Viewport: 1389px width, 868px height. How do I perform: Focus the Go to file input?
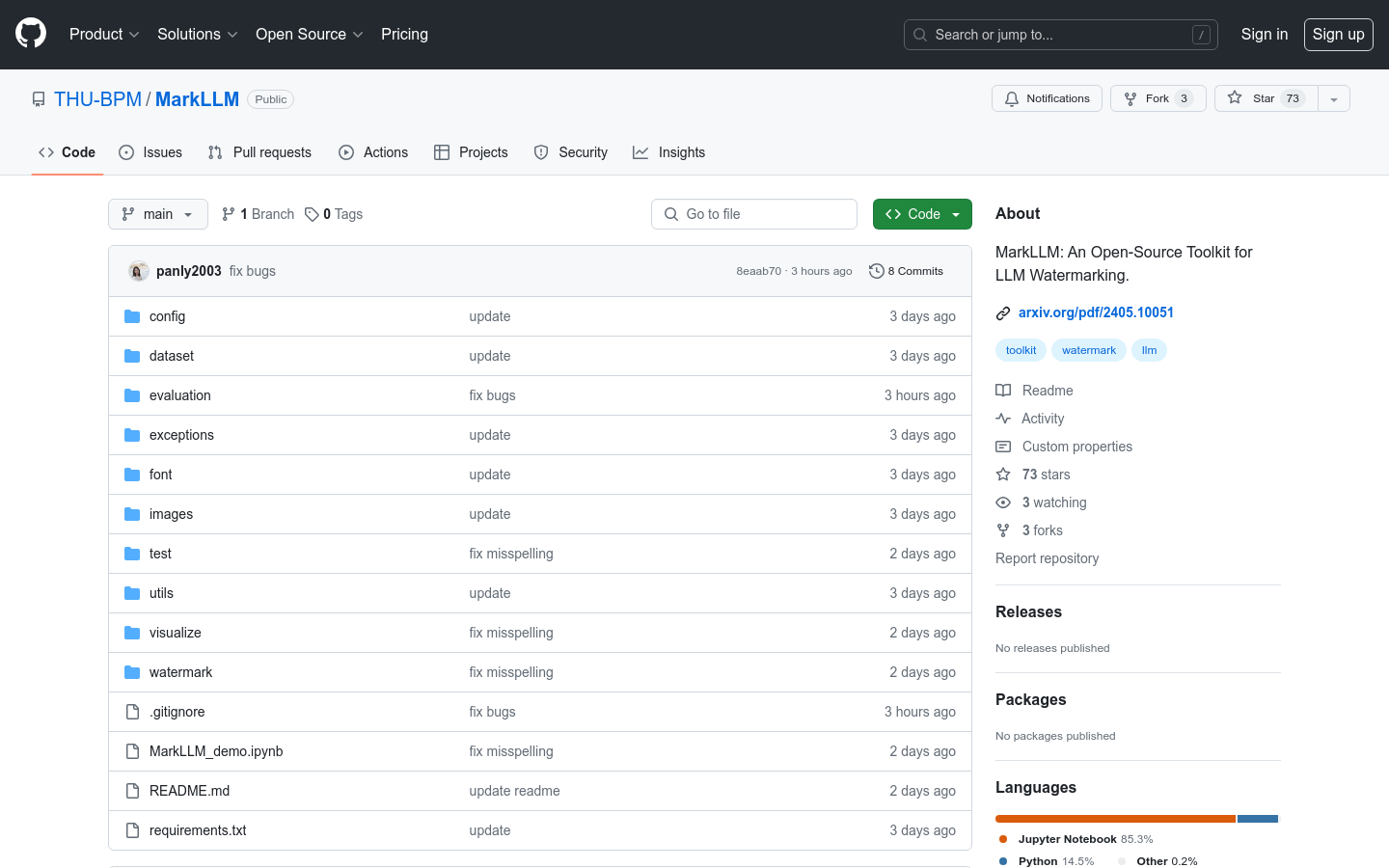(754, 214)
